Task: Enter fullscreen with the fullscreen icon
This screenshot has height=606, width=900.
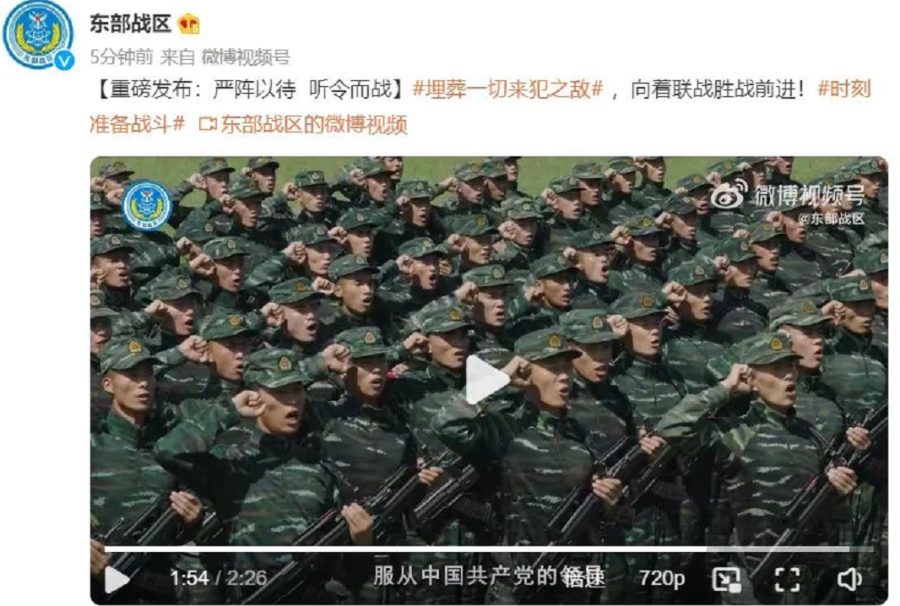Action: click(787, 579)
